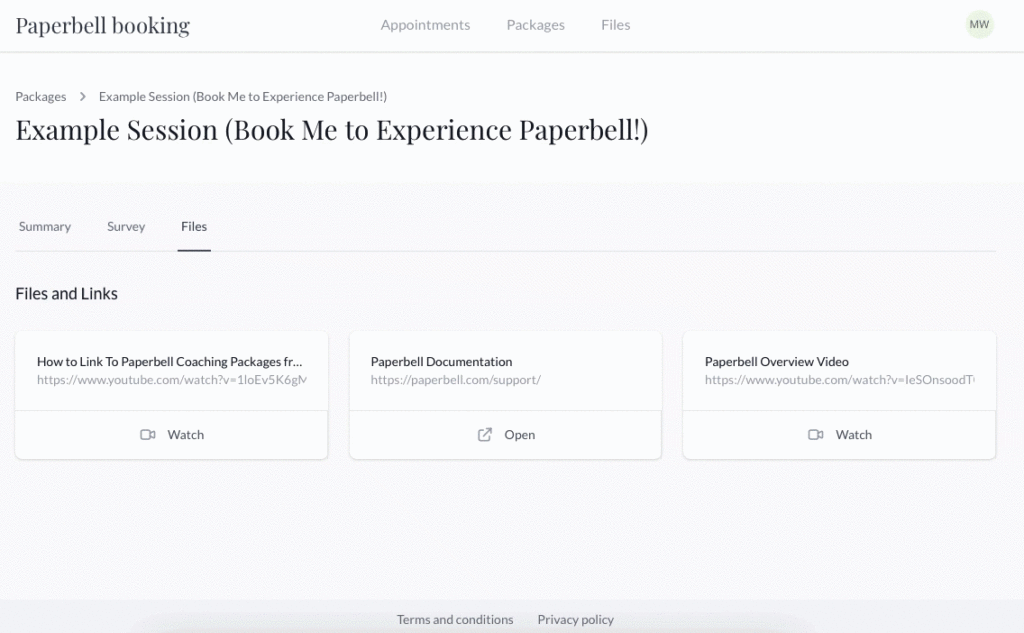Watch the Paperbell Overview Video
This screenshot has height=633, width=1024.
(840, 435)
